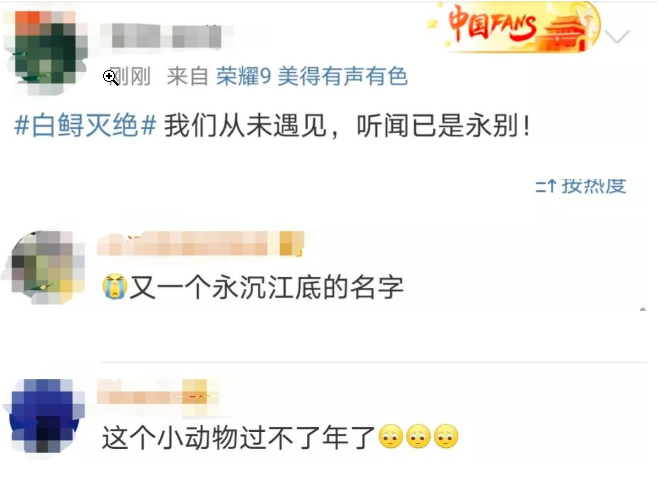Click the sort arrow icon beside 按热度
The image size is (657, 492).
coord(546,186)
